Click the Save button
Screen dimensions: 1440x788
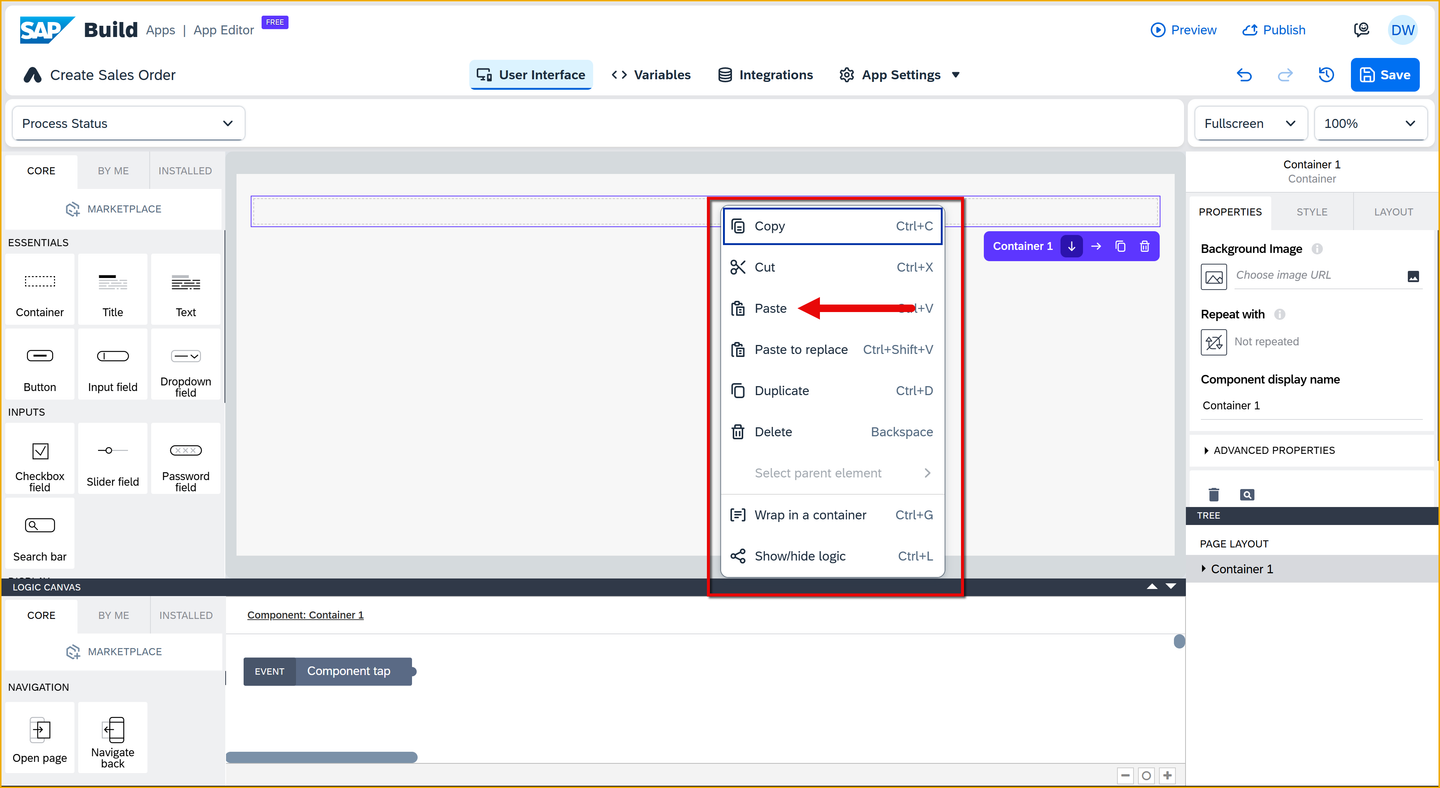[1385, 75]
